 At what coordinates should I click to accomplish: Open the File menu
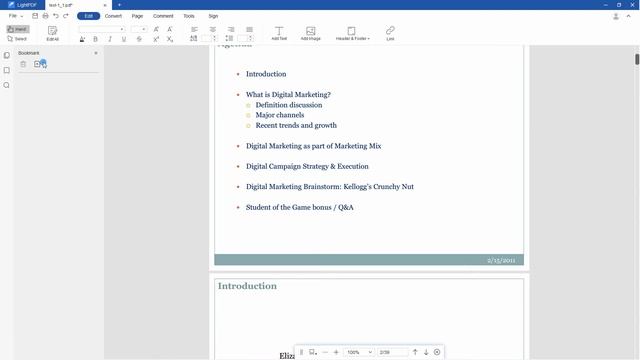[16, 16]
